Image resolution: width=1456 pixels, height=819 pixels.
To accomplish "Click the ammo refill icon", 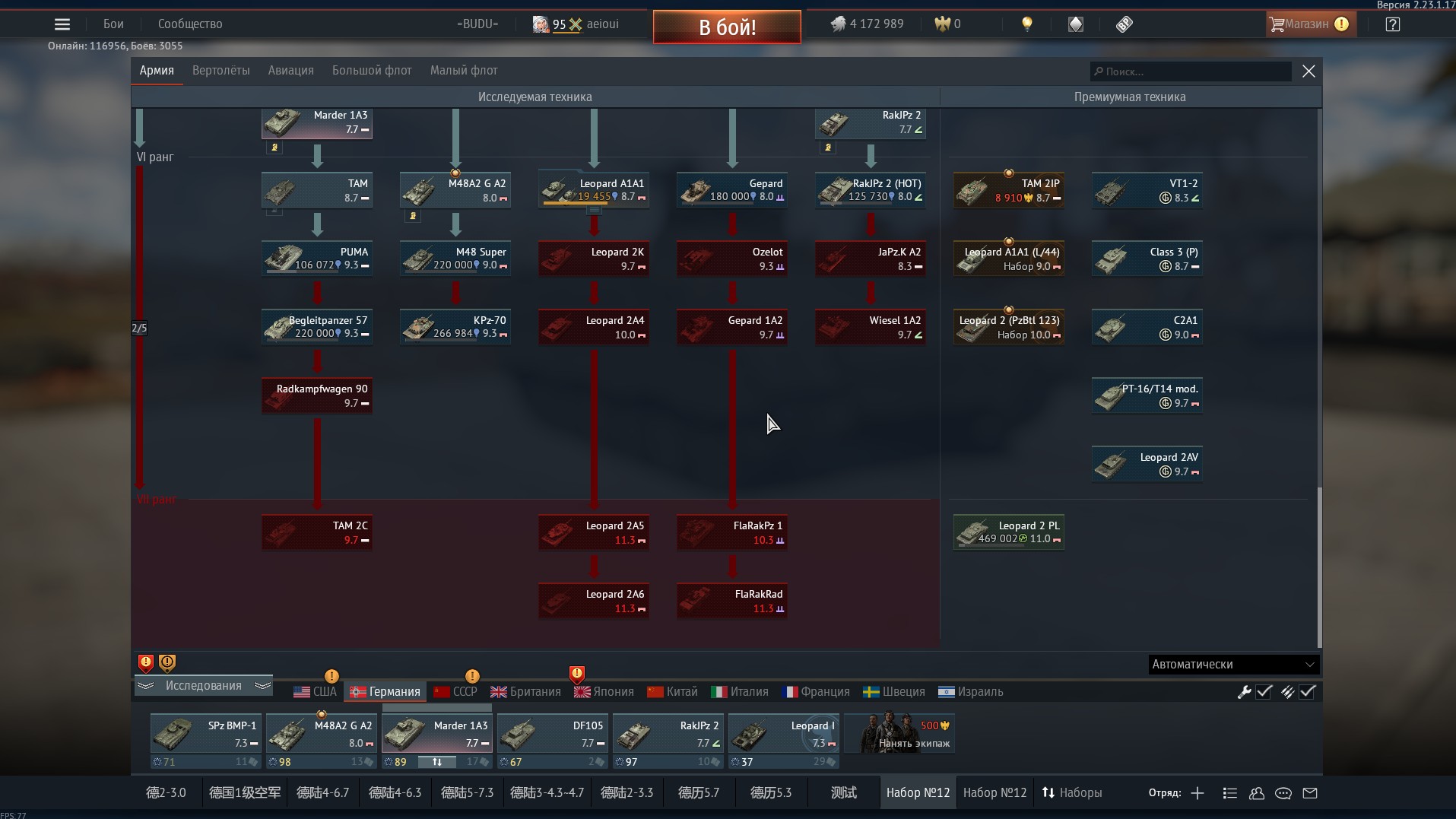I will pyautogui.click(x=1287, y=691).
